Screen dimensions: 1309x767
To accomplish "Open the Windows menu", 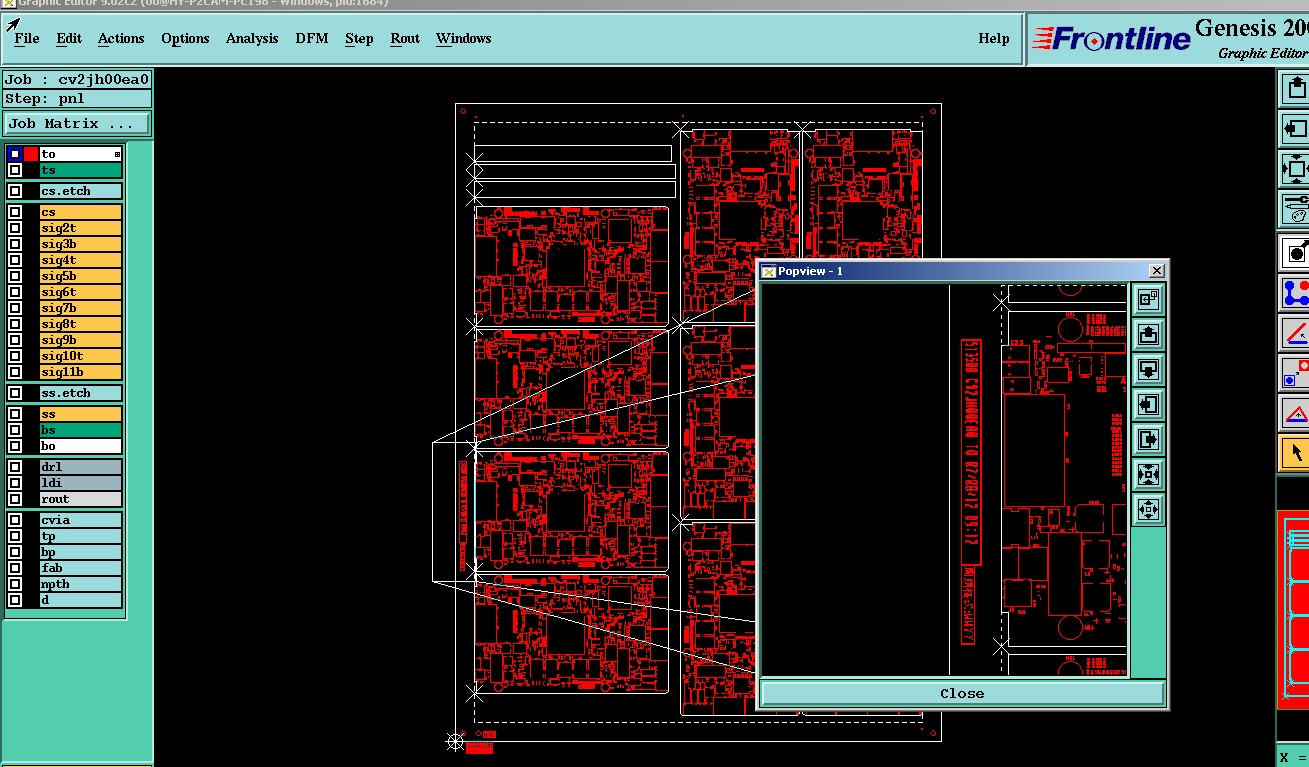I will 463,38.
